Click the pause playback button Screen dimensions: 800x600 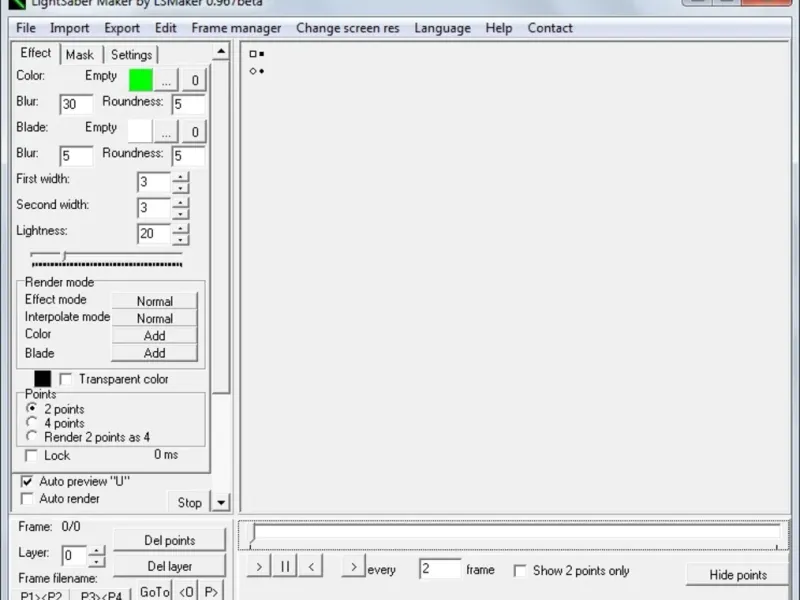point(285,566)
